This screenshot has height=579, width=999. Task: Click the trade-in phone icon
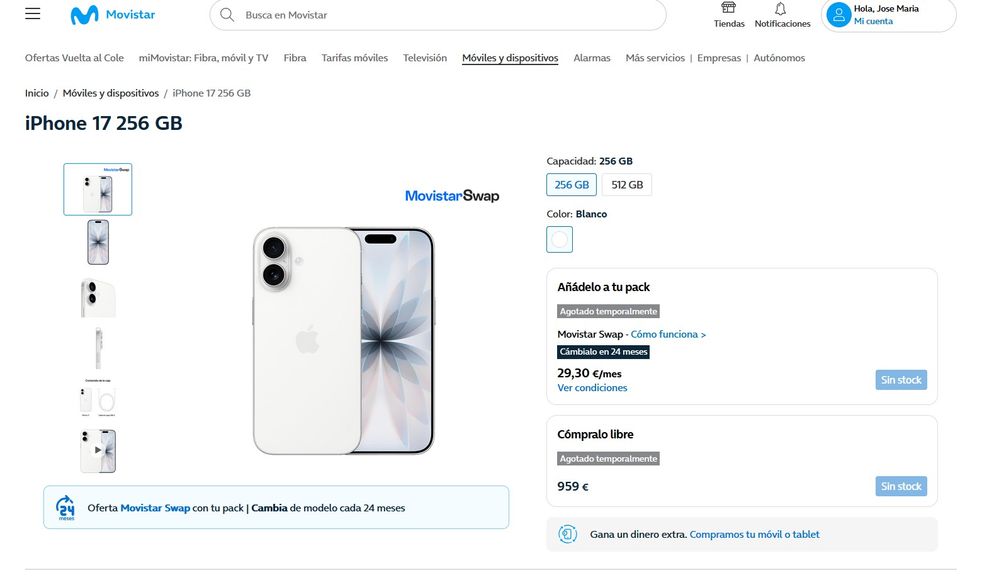point(568,534)
